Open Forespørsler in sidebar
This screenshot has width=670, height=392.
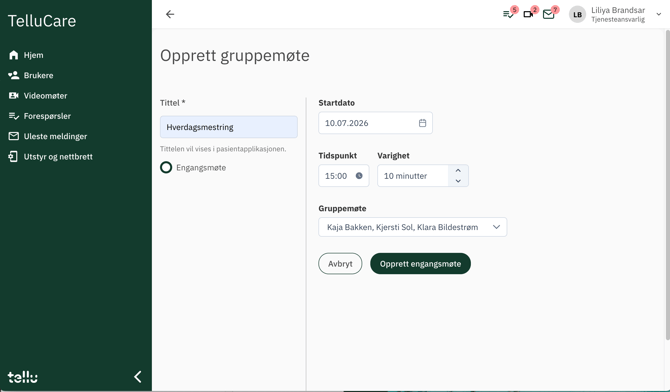40,116
